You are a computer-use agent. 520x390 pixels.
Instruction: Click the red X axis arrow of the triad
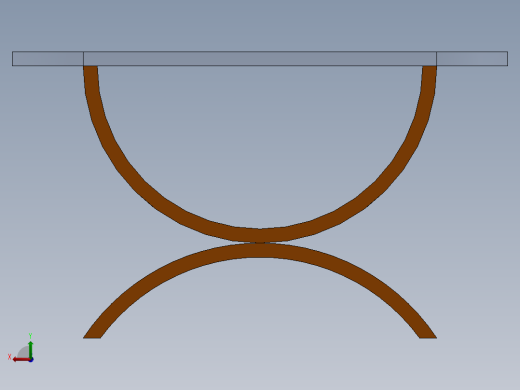[x=21, y=359]
